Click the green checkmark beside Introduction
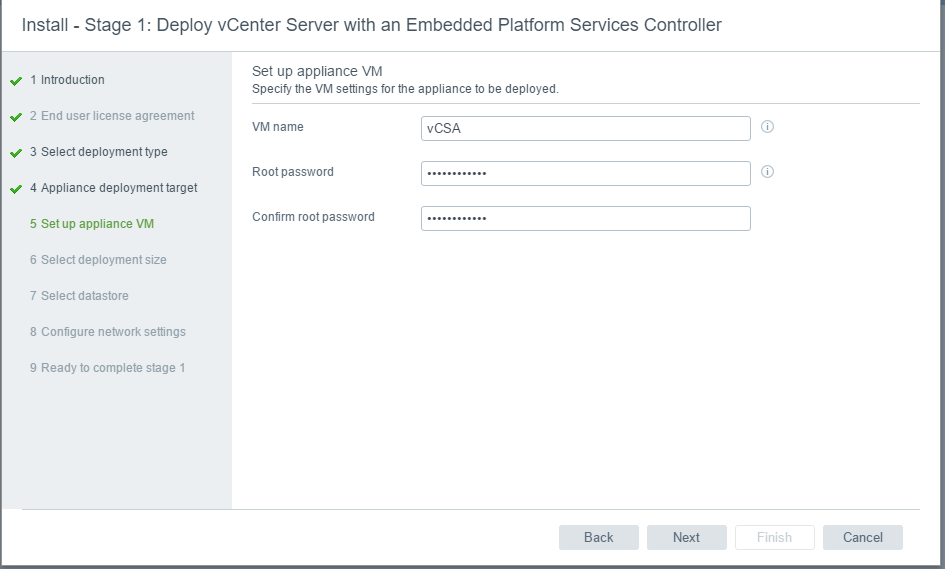The width and height of the screenshot is (945, 569). point(16,81)
